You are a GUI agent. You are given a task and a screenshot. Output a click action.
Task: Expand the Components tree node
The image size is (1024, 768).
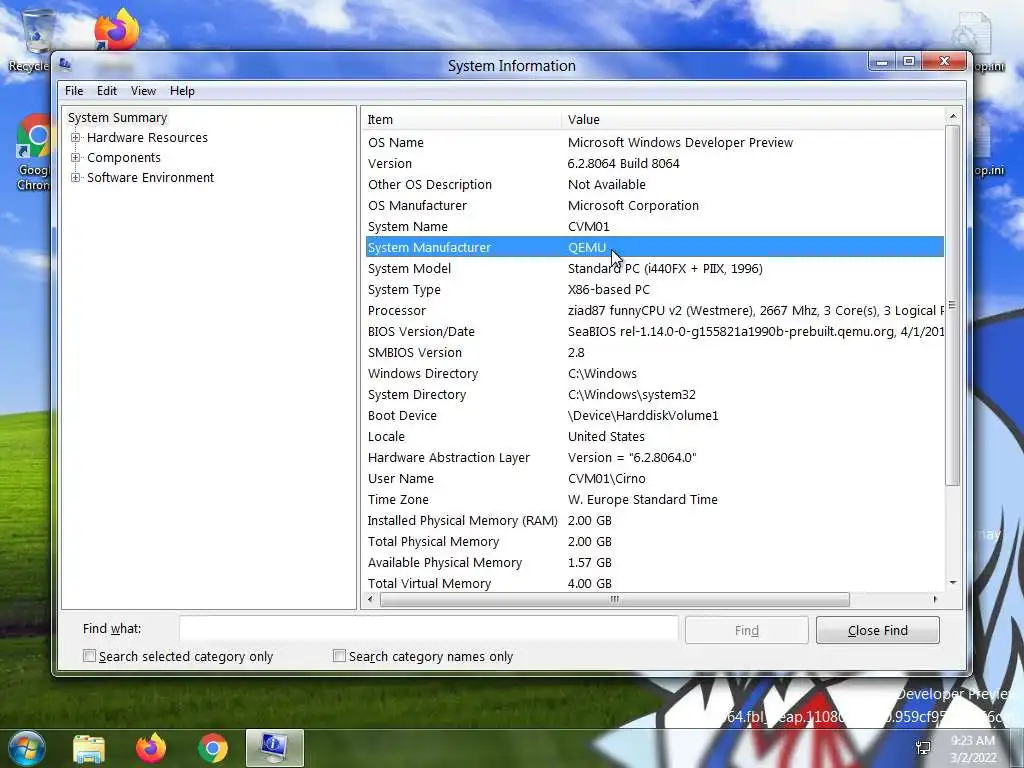76,157
